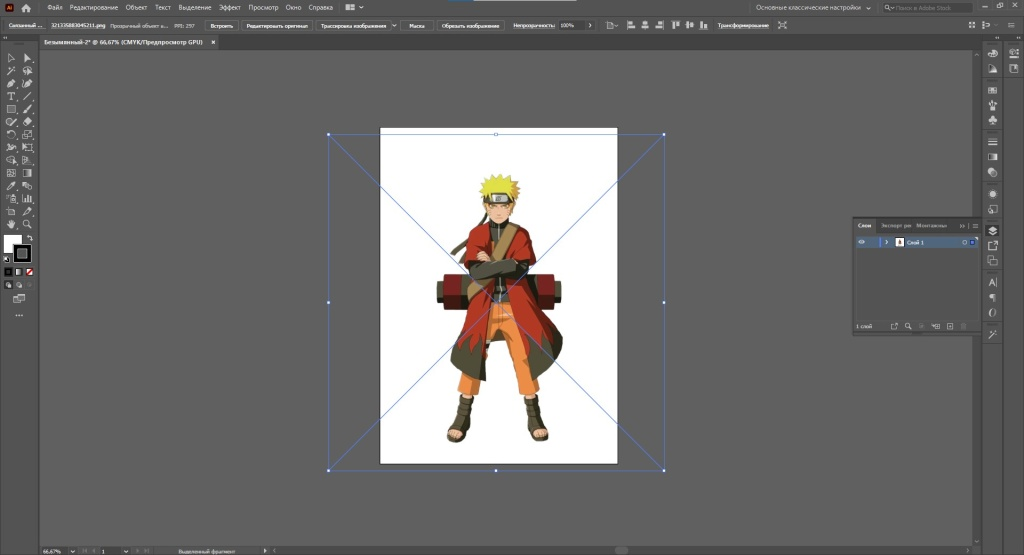Screen dimensions: 1024x555
Task: Click the Stroke color swatch
Action: coord(22,253)
